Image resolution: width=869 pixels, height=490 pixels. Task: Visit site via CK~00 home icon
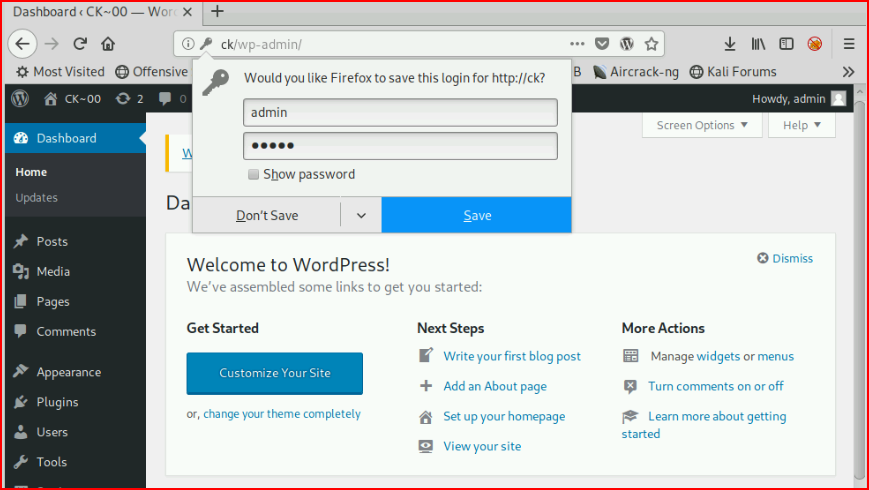coord(73,99)
